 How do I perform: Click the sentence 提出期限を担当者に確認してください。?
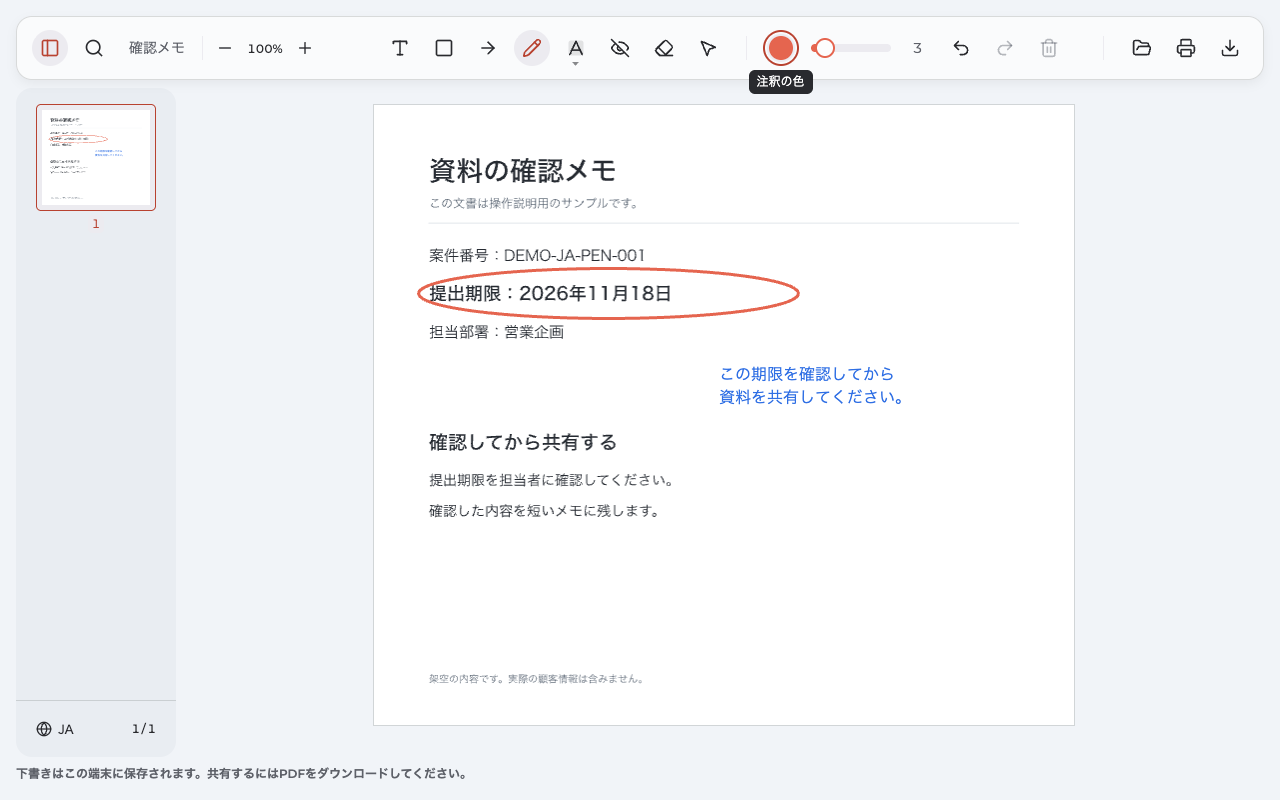coord(552,480)
